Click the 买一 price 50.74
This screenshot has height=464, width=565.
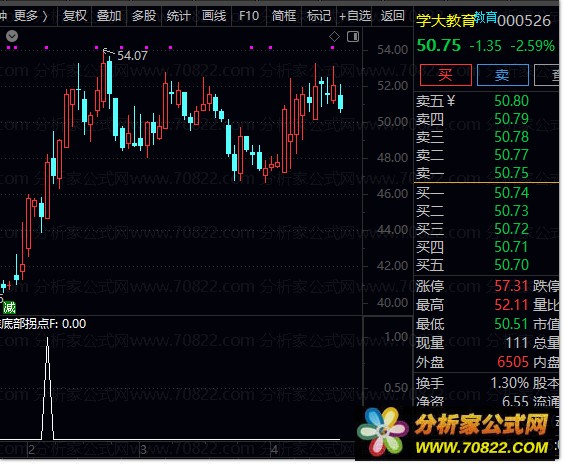pos(511,193)
